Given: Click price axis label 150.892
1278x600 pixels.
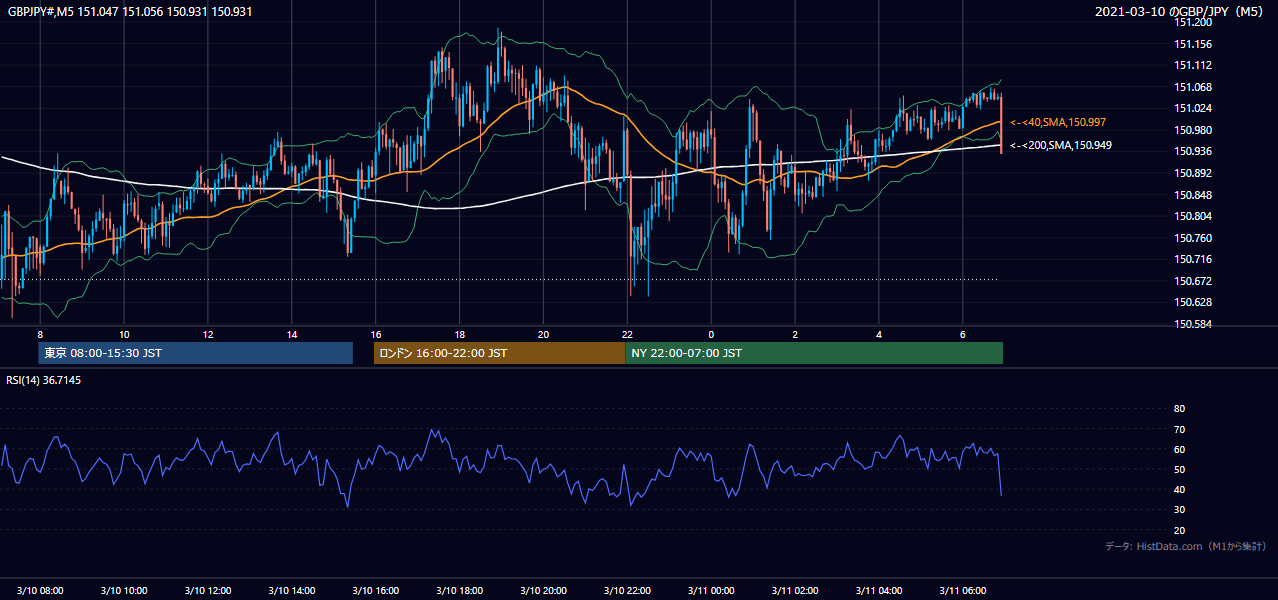Looking at the screenshot, I should click(x=1193, y=173).
